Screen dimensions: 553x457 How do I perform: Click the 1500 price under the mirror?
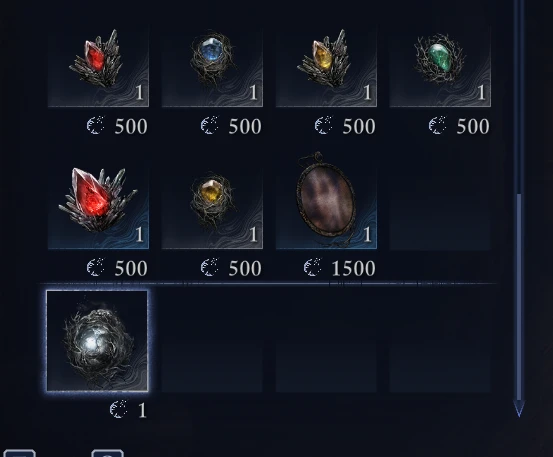click(353, 268)
